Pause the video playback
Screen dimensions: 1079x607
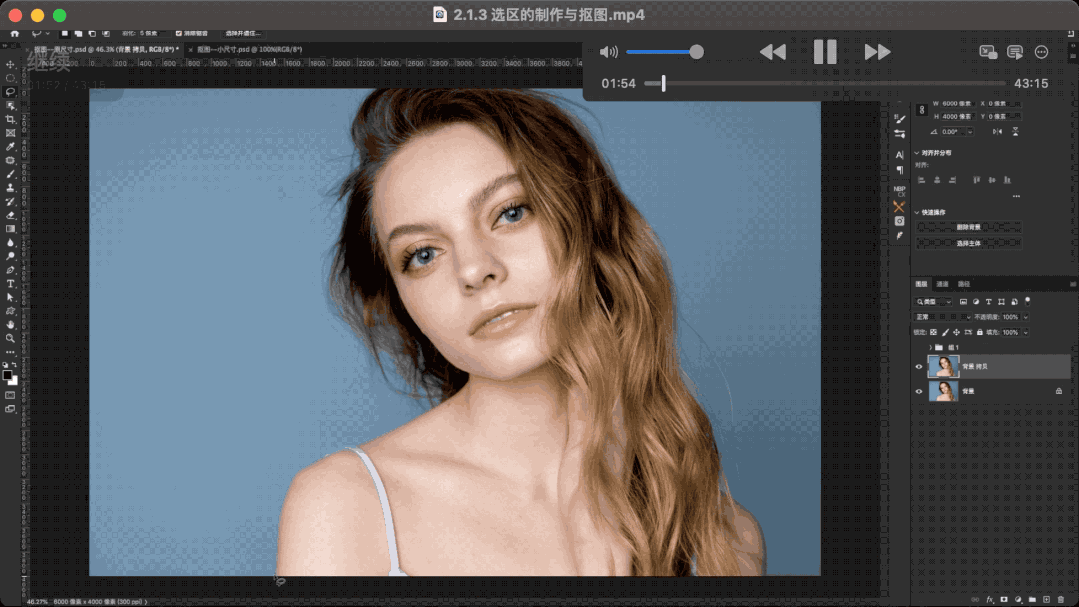(x=825, y=52)
